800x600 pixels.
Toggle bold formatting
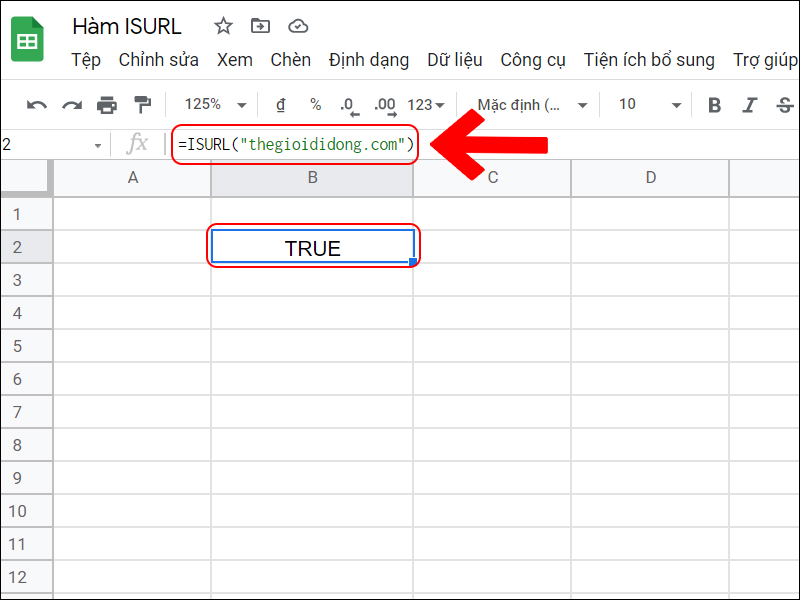coord(714,104)
